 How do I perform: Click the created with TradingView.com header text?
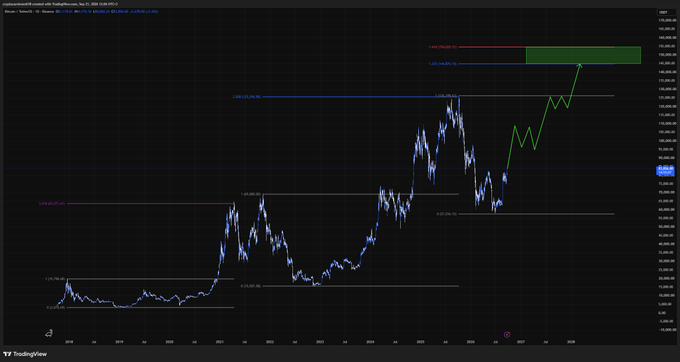(61, 4)
